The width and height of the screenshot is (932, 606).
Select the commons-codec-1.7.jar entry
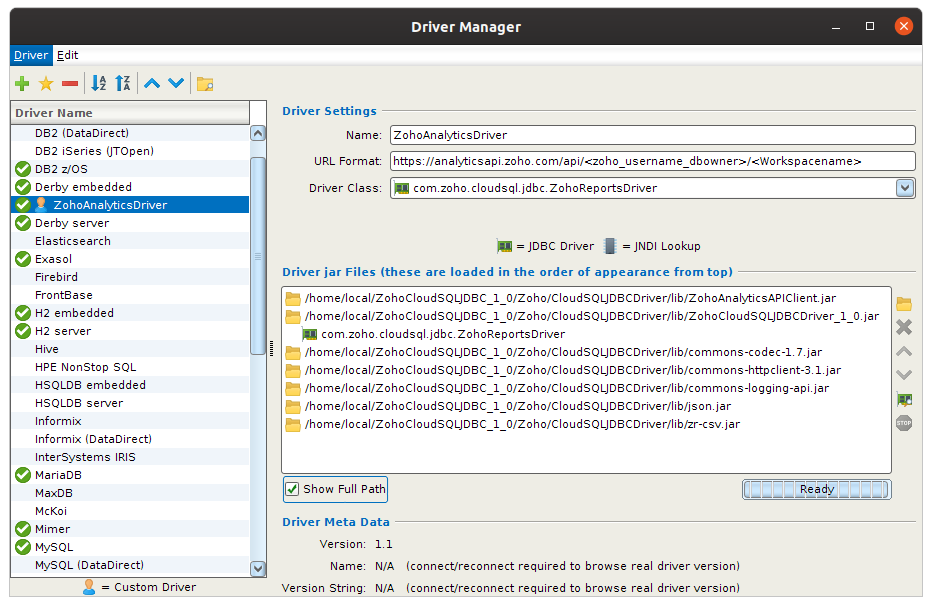point(562,352)
